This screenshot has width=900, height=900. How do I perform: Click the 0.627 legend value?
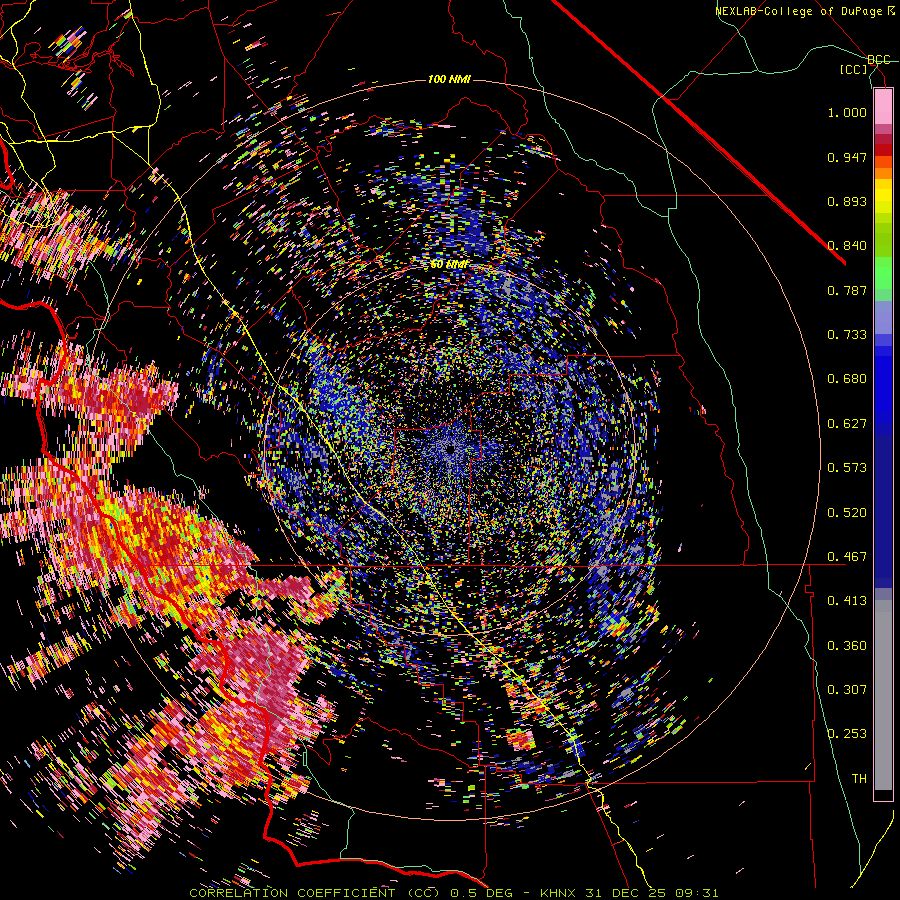847,424
